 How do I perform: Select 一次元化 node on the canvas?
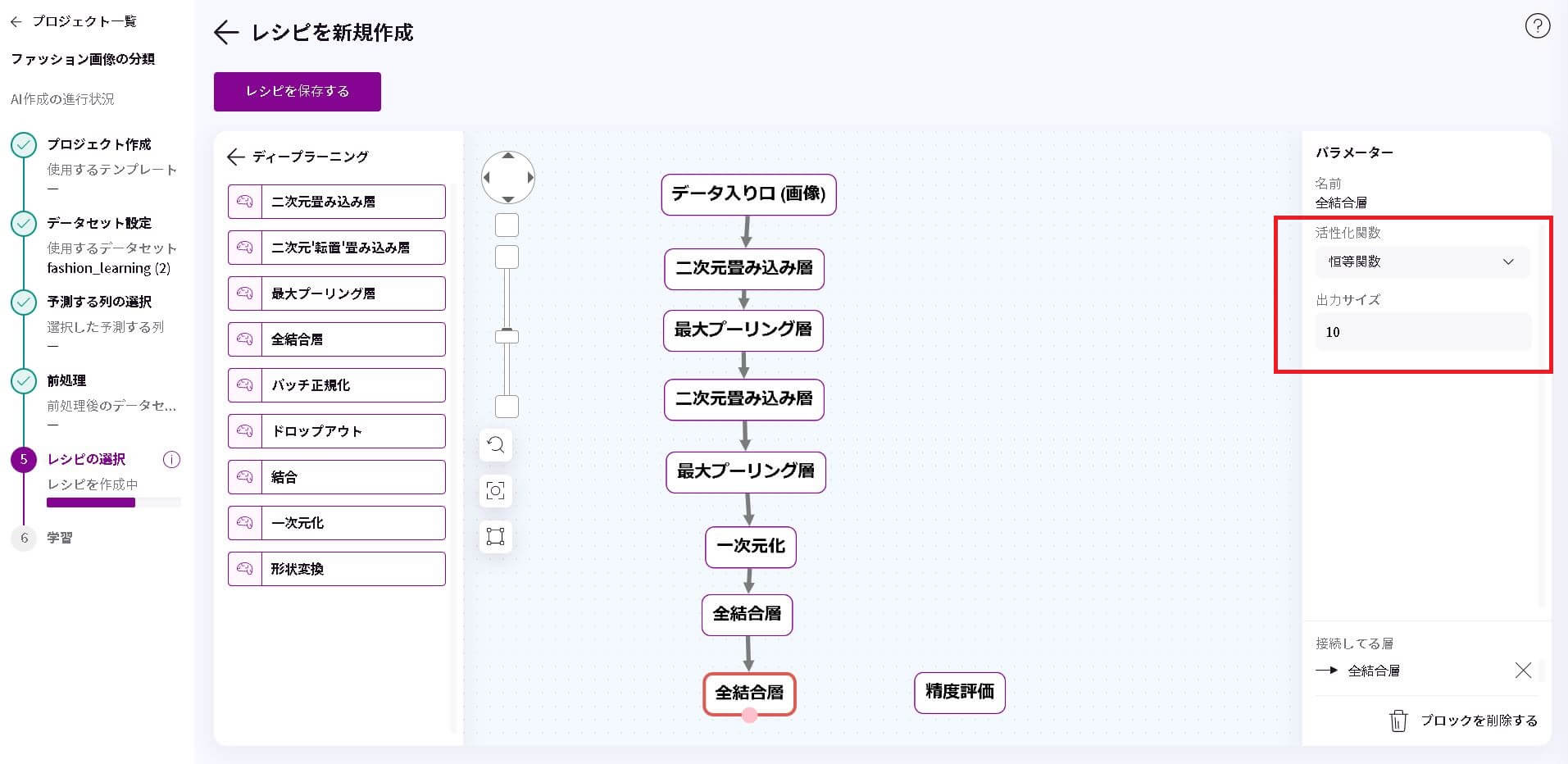751,547
